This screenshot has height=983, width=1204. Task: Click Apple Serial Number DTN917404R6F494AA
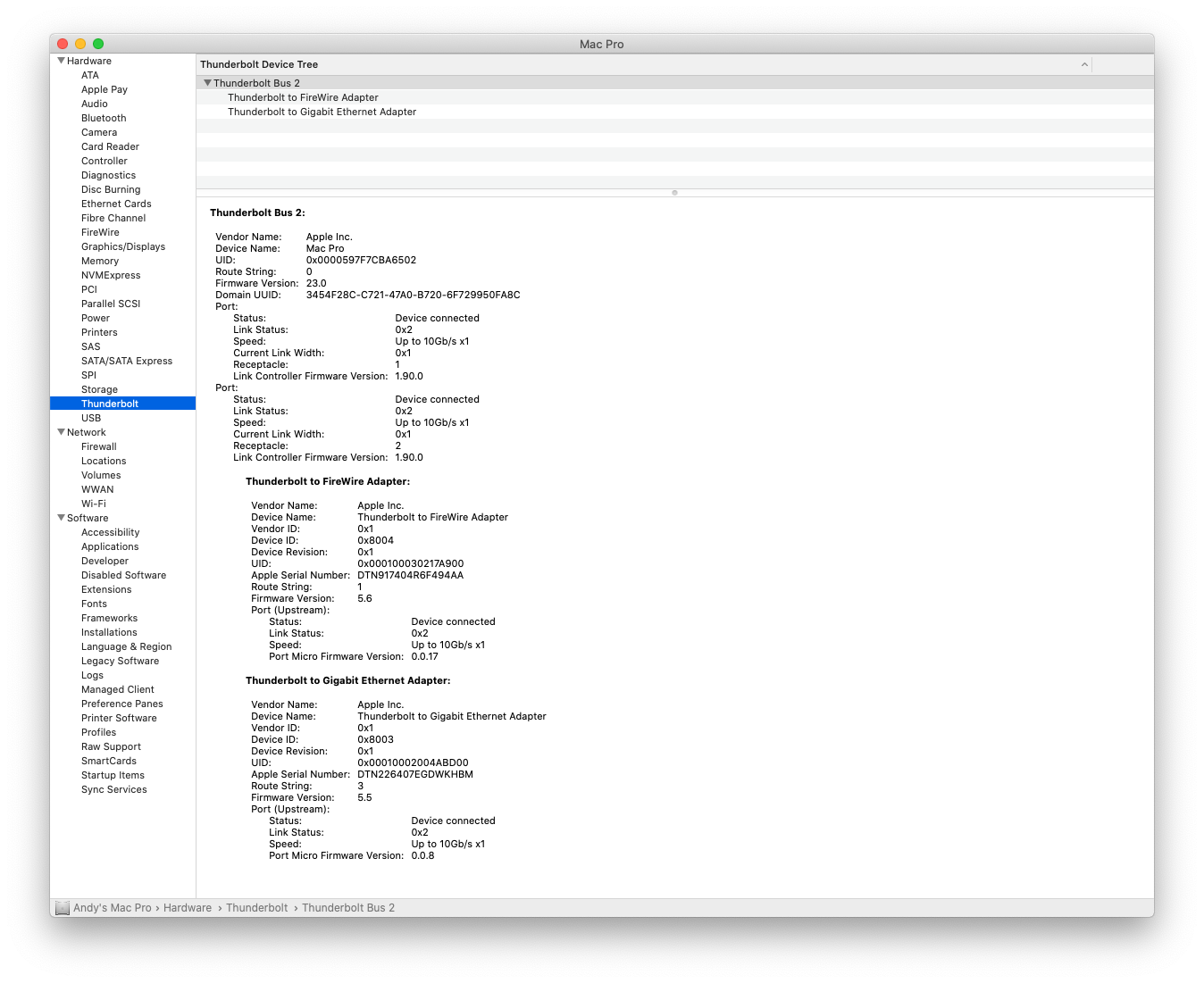pos(410,575)
